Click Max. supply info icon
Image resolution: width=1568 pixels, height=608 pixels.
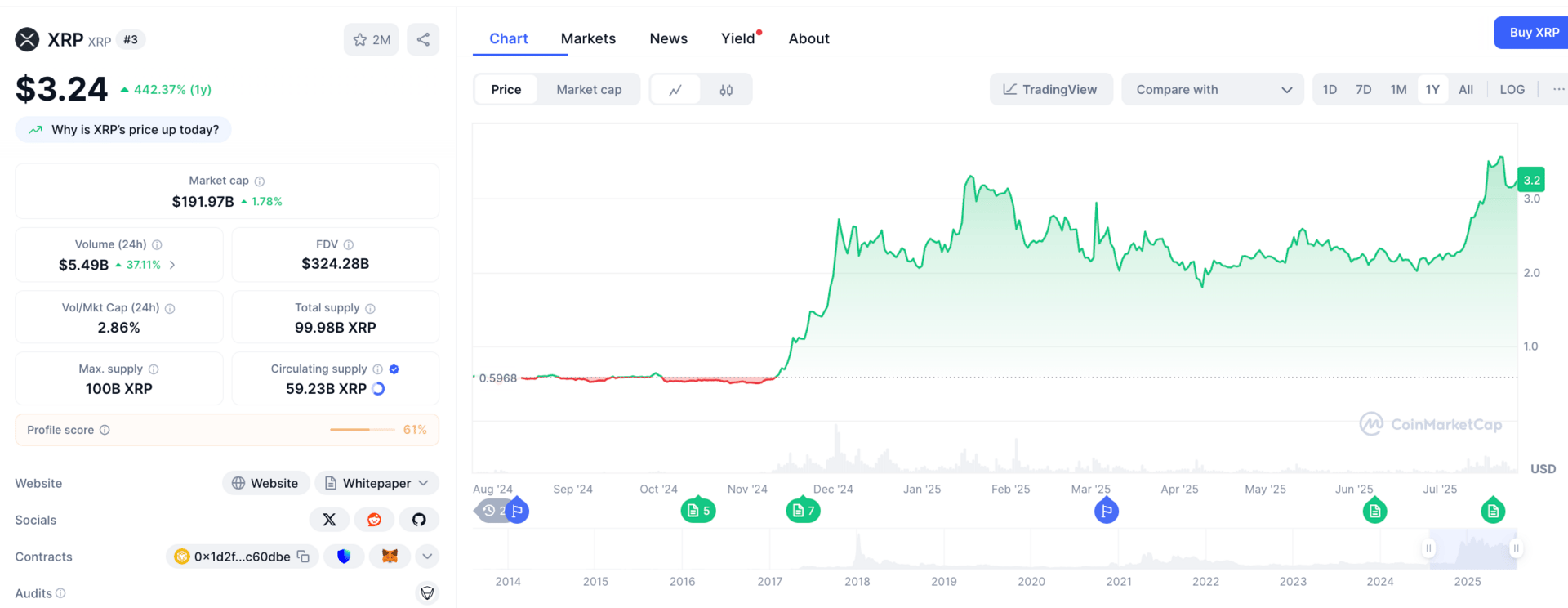[154, 369]
